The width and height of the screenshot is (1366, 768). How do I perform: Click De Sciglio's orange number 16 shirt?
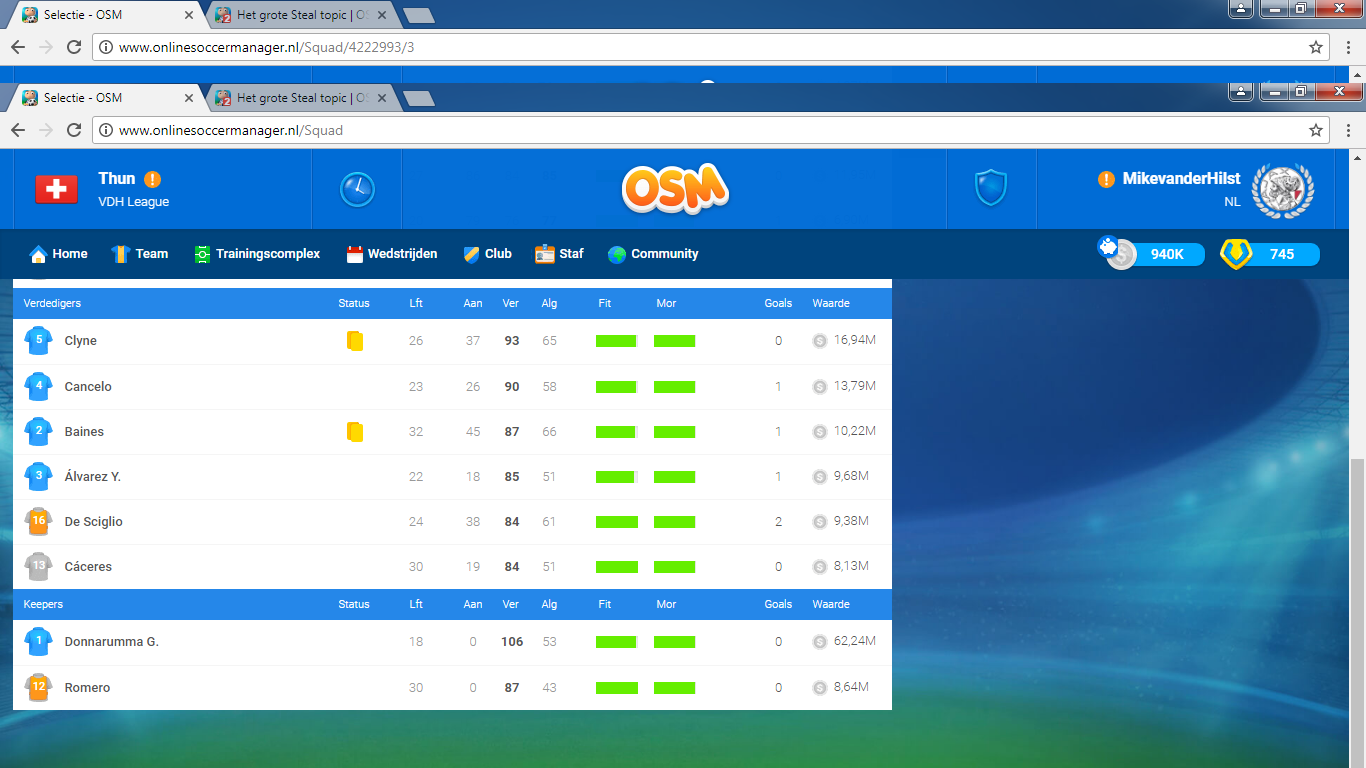click(38, 521)
